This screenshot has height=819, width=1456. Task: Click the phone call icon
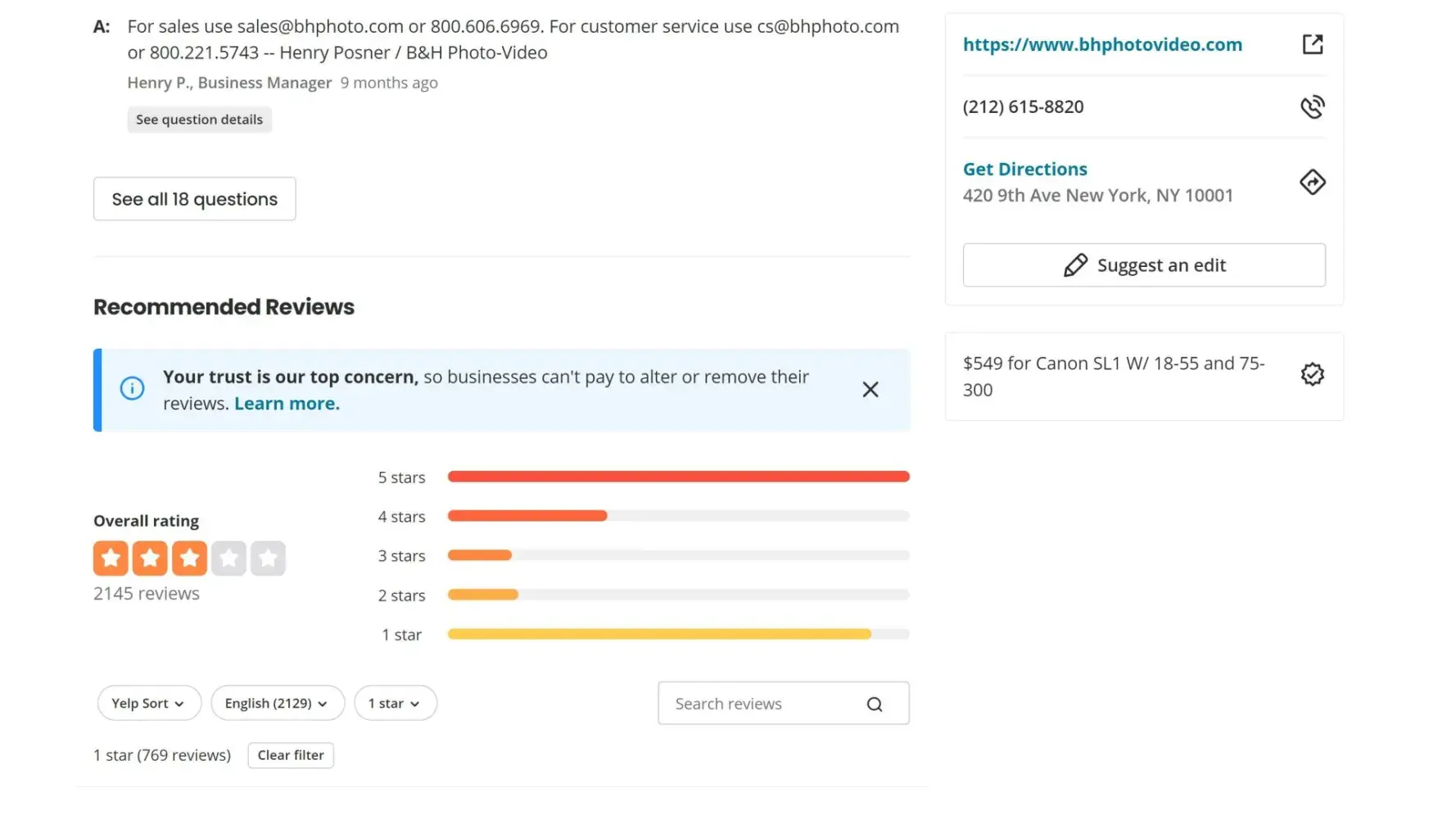coord(1312,107)
